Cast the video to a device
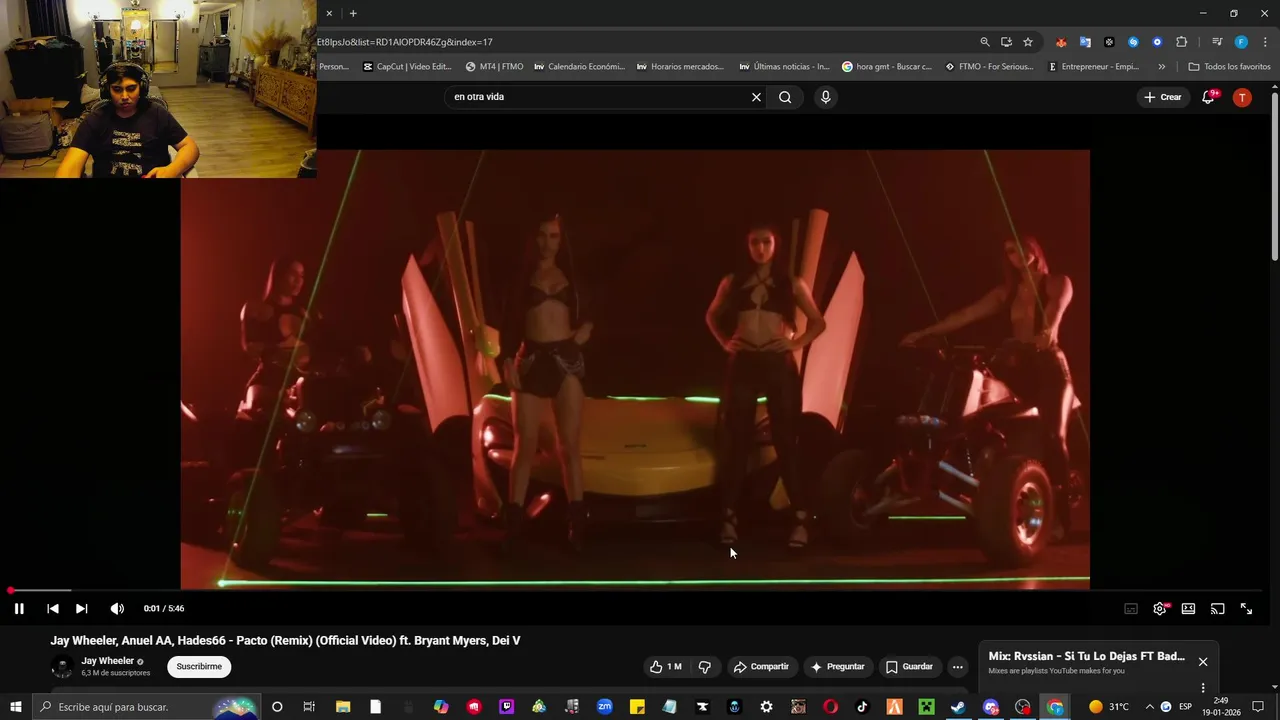Screen dimensions: 1280x720 tap(1217, 608)
